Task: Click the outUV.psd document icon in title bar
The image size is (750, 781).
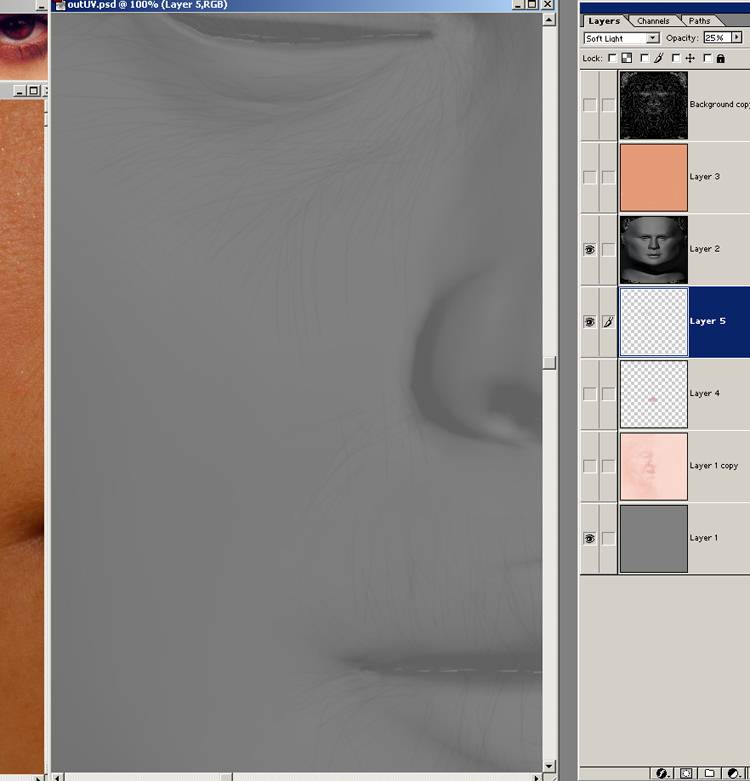Action: (x=60, y=5)
